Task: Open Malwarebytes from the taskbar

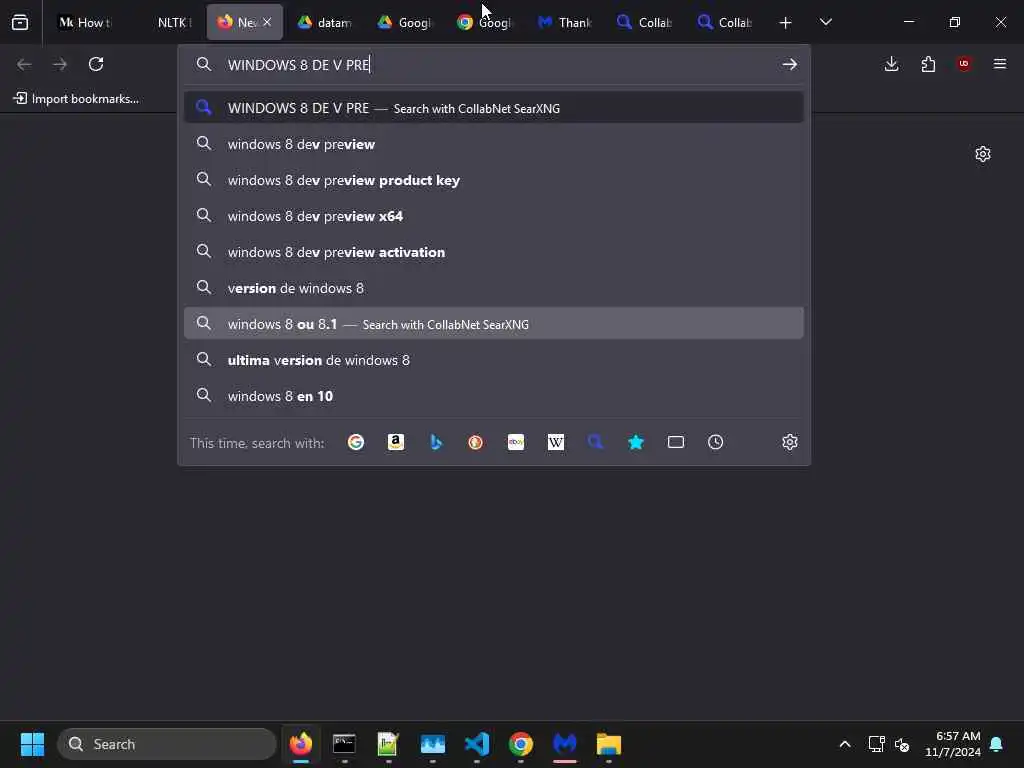Action: (x=565, y=744)
